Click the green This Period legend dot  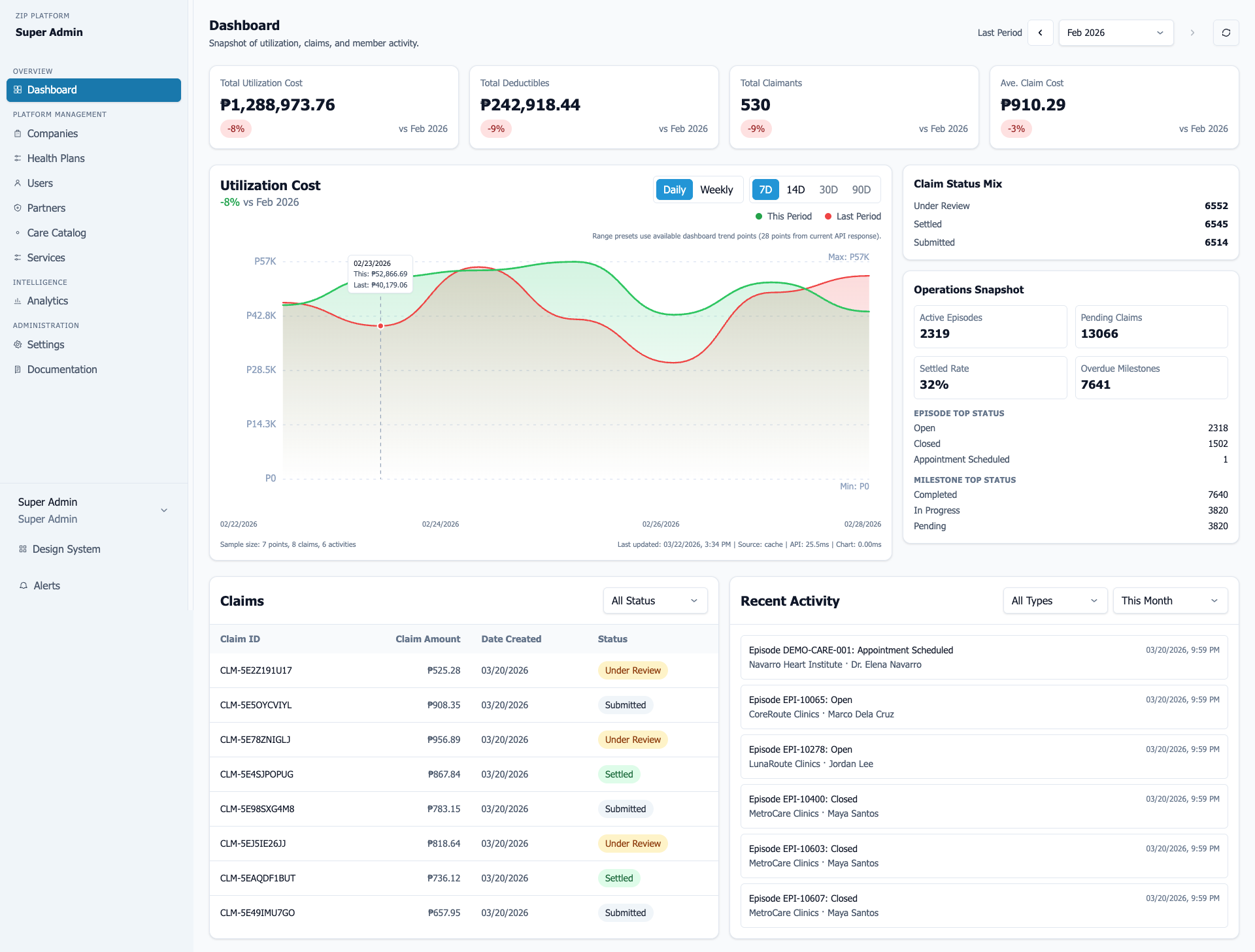click(758, 216)
